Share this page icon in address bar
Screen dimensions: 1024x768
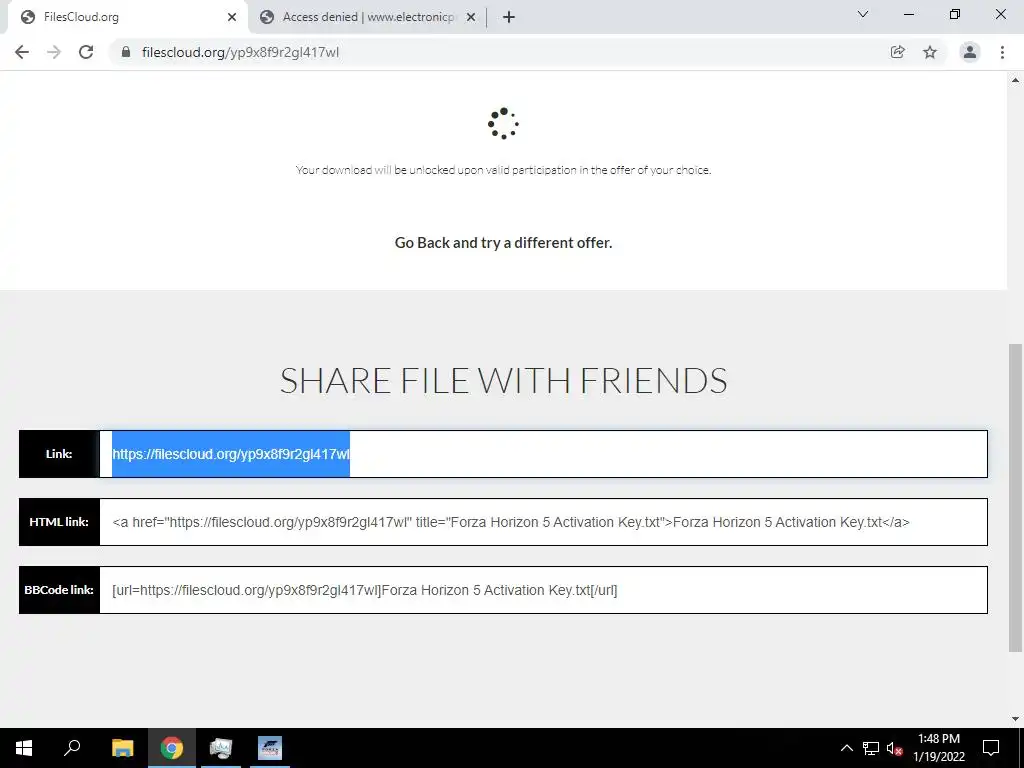click(897, 52)
